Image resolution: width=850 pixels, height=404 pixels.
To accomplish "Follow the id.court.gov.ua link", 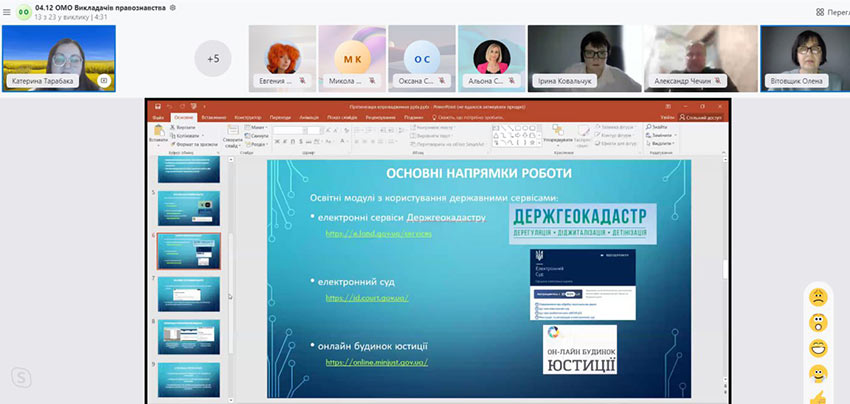I will (x=367, y=297).
